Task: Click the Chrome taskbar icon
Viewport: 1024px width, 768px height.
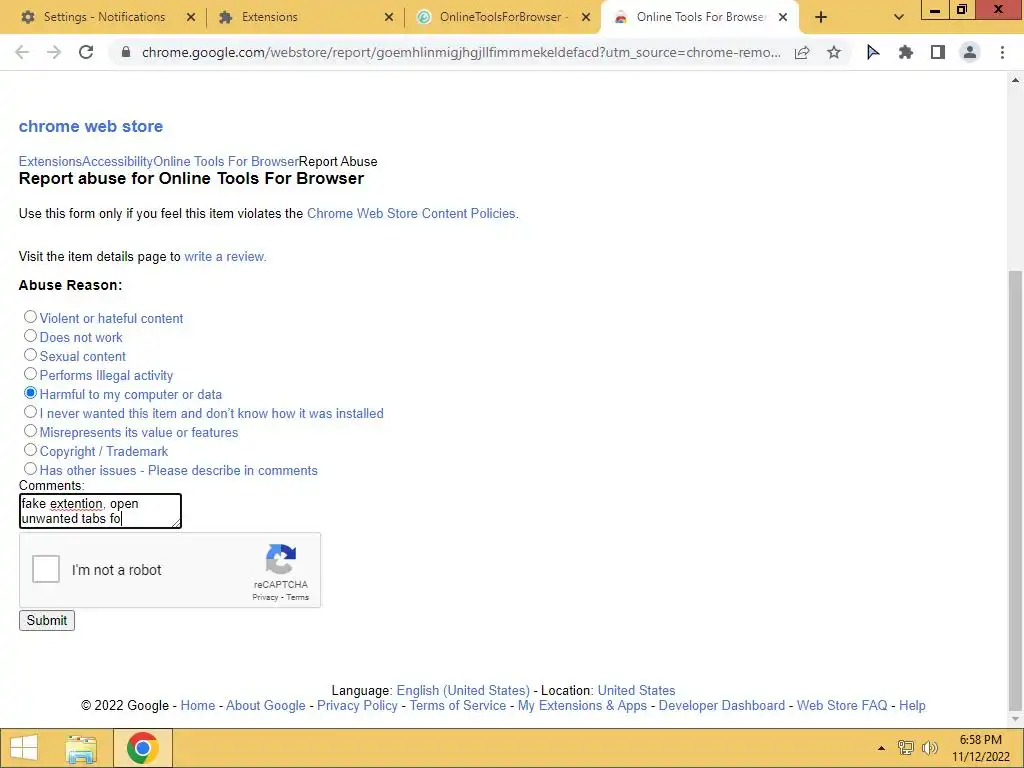Action: point(142,748)
